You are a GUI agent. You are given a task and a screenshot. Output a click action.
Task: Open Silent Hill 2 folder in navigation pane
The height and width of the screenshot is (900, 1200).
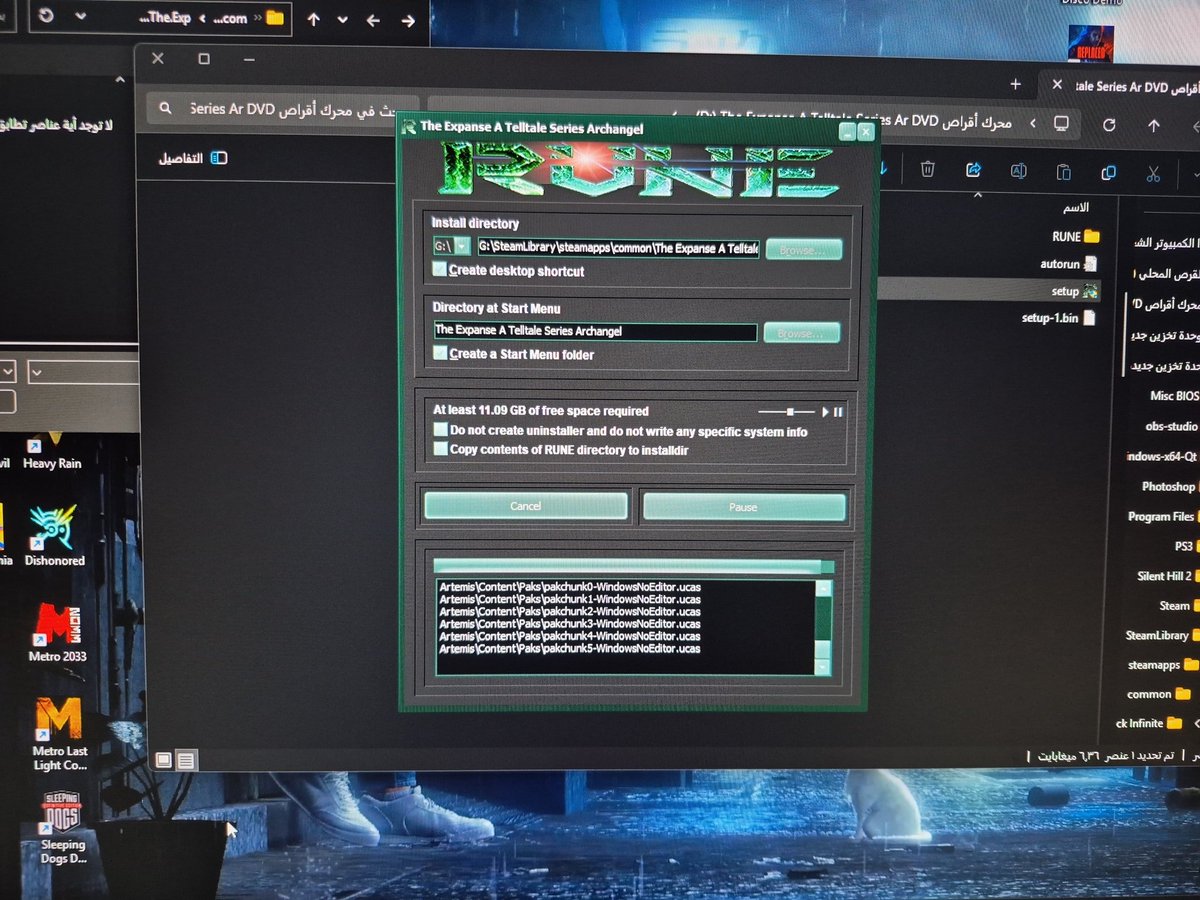pyautogui.click(x=1168, y=576)
